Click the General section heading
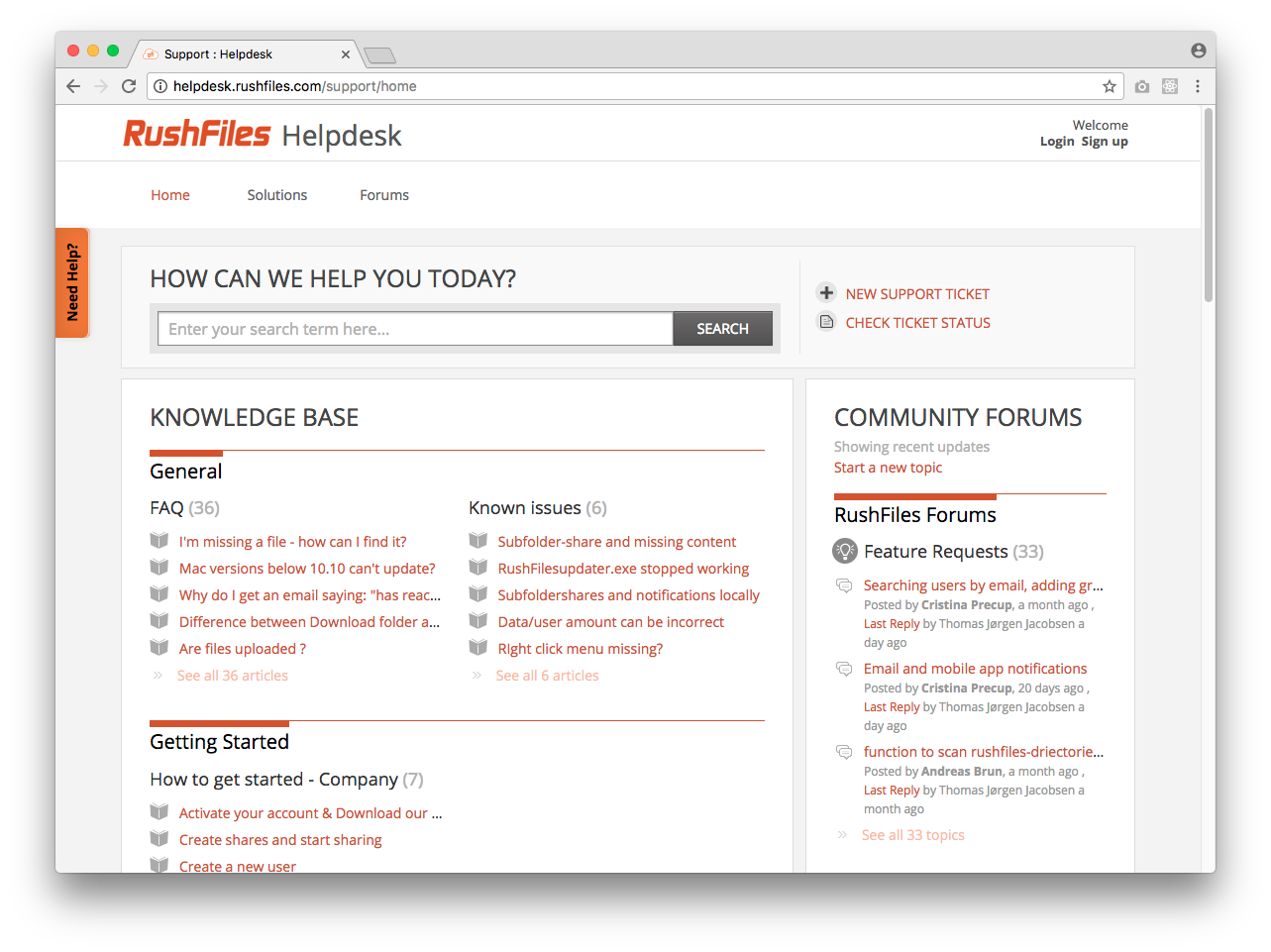Screen dimensions: 1271x952 [186, 472]
